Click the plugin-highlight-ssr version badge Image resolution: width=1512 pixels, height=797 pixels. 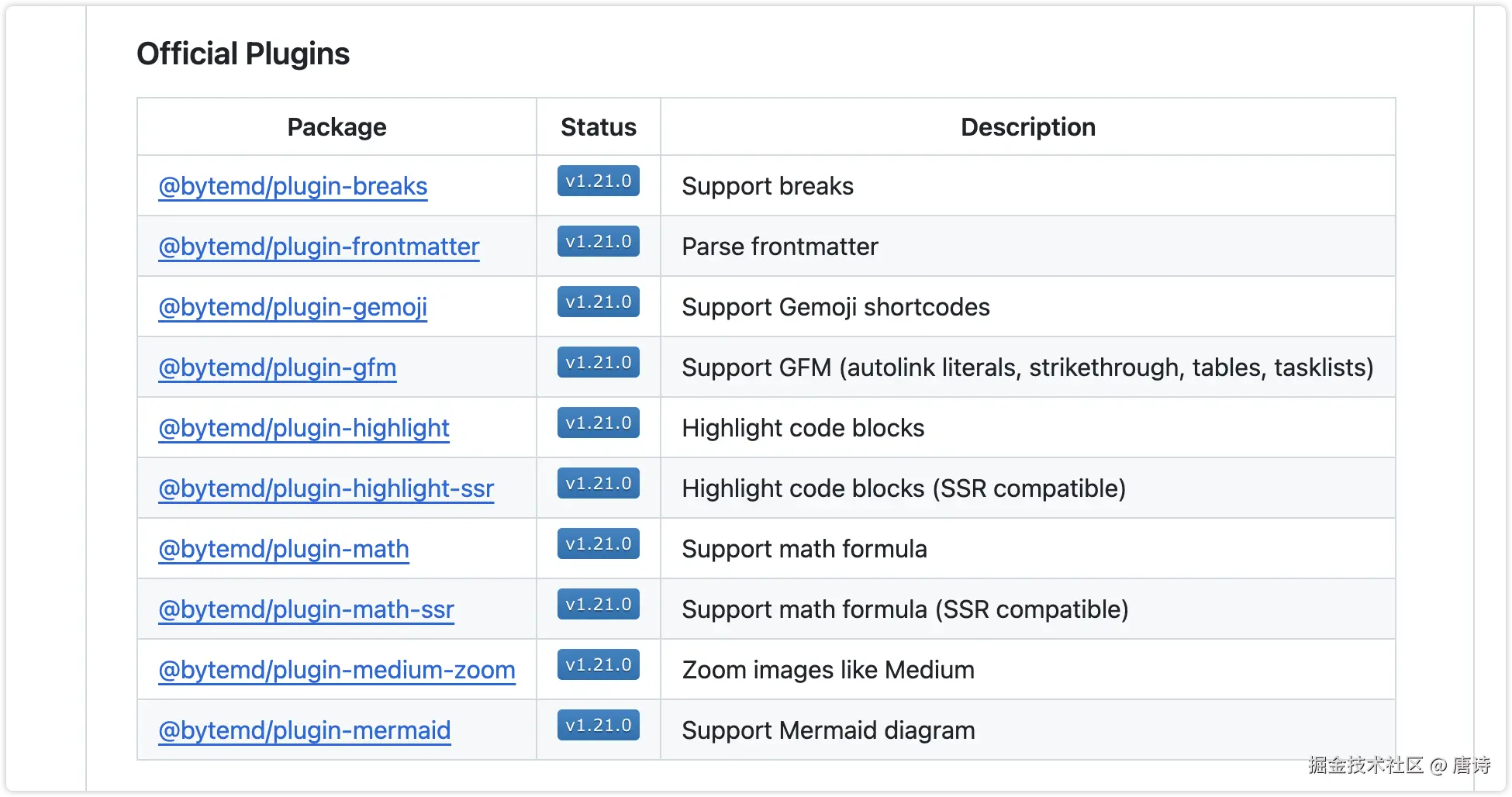coord(598,483)
